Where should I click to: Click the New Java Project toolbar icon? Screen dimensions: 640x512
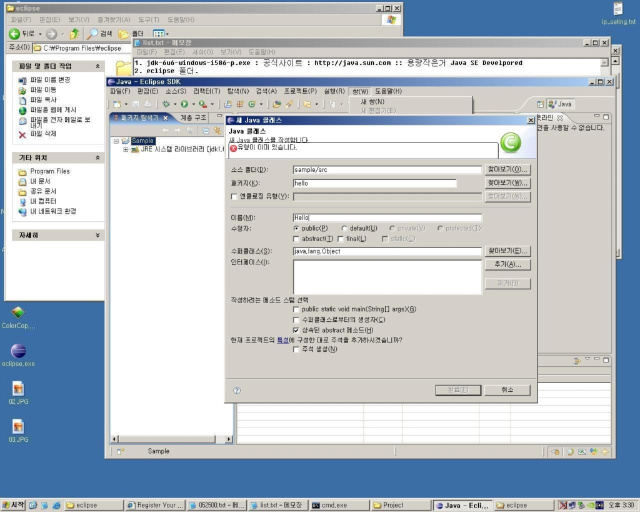228,104
